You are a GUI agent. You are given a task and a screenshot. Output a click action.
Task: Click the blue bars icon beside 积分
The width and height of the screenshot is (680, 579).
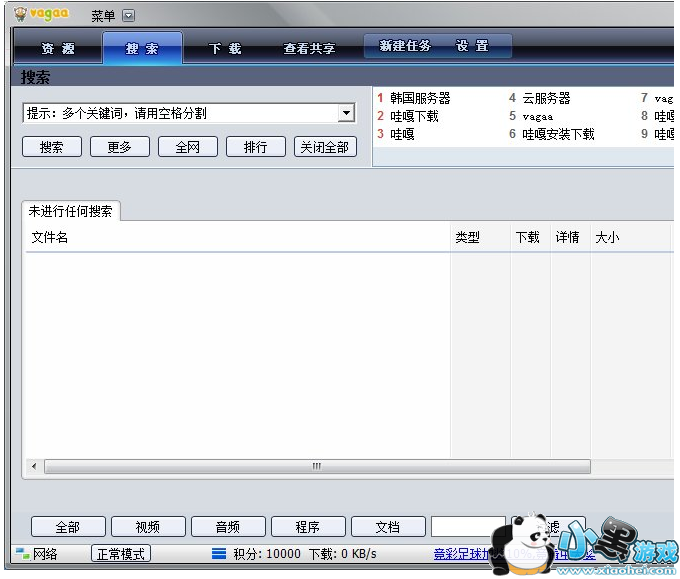tap(219, 553)
